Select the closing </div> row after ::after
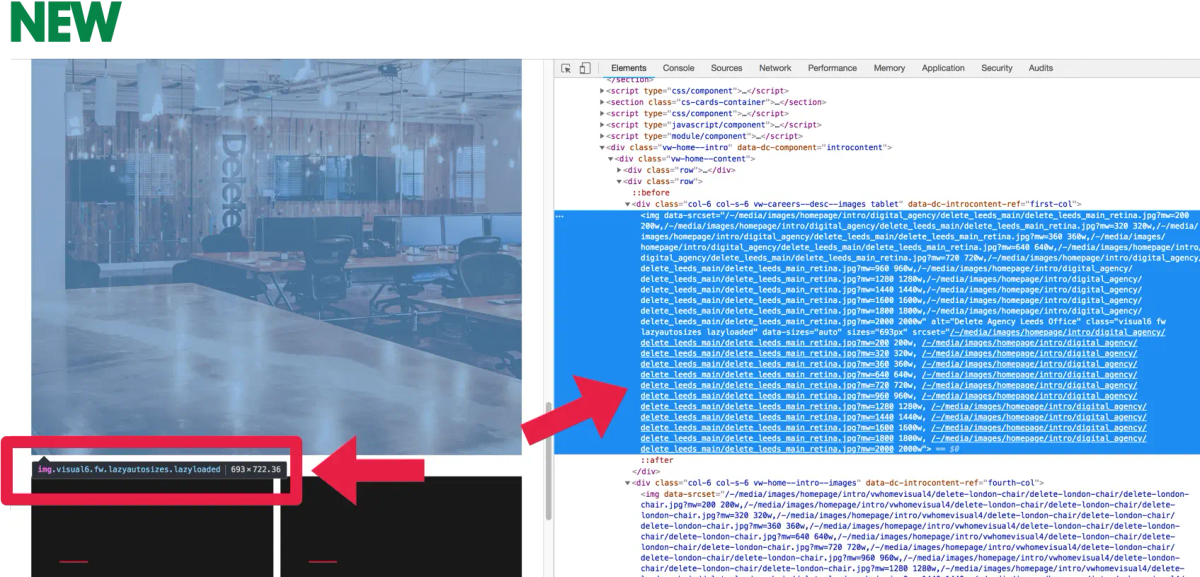This screenshot has height=577, width=1200. pos(646,472)
